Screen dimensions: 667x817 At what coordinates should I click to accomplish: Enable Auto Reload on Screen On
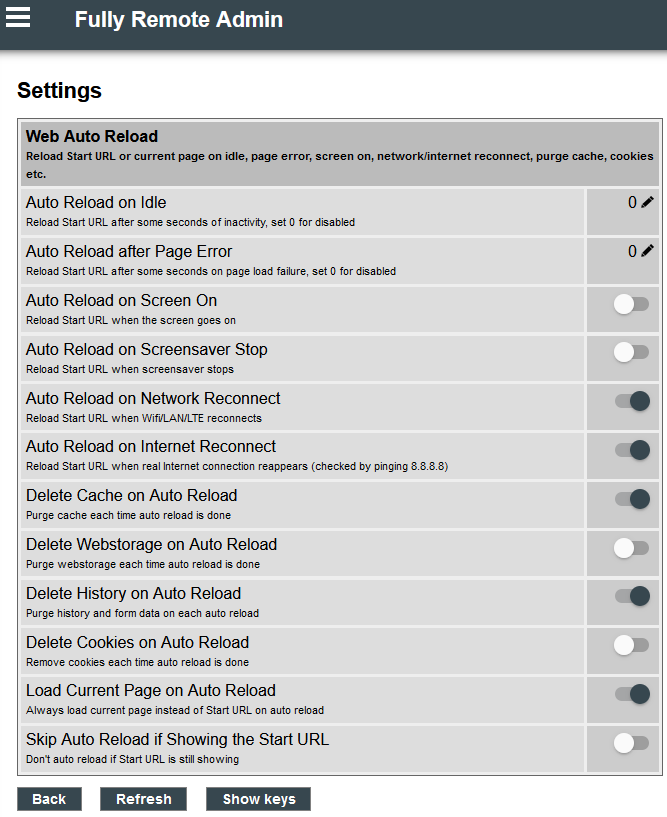coord(631,304)
